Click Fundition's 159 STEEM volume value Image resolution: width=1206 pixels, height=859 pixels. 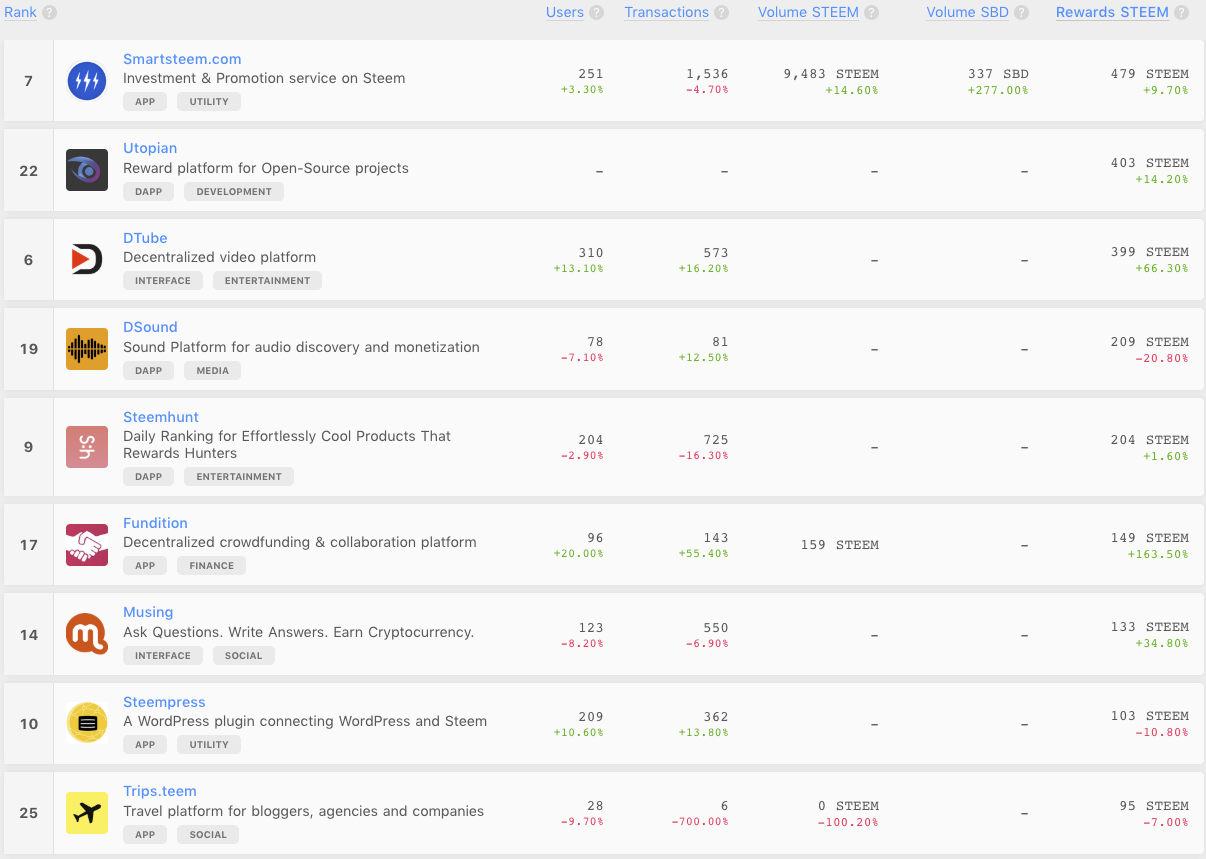click(x=840, y=545)
